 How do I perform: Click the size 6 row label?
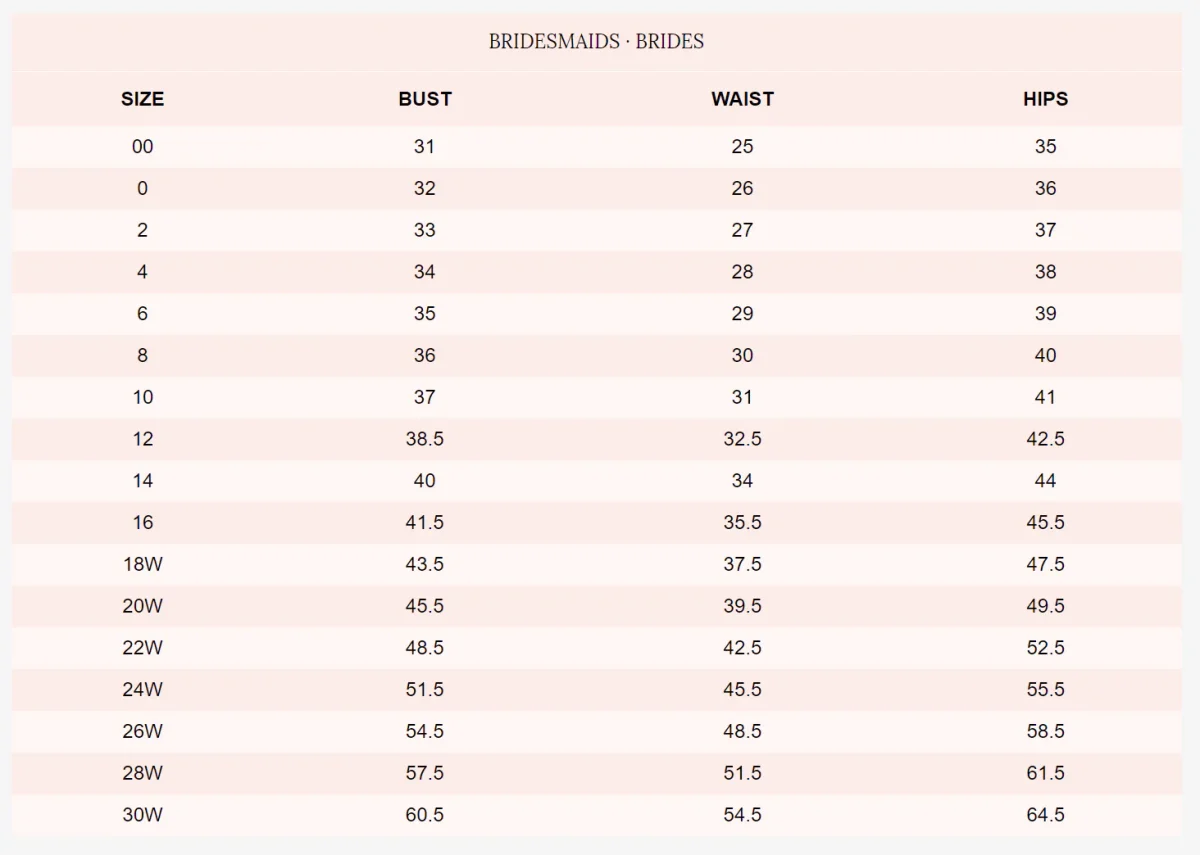pos(142,314)
